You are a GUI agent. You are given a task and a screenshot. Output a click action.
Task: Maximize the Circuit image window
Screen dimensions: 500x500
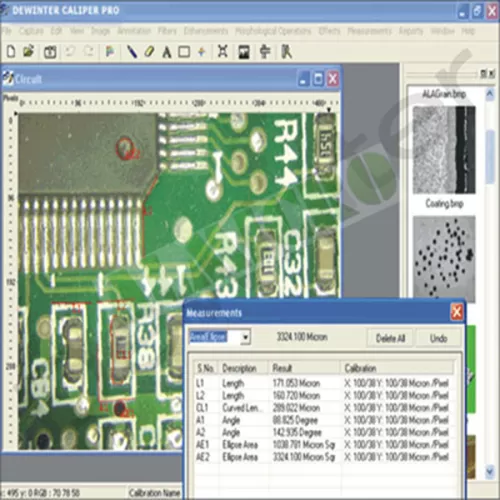[x=318, y=79]
